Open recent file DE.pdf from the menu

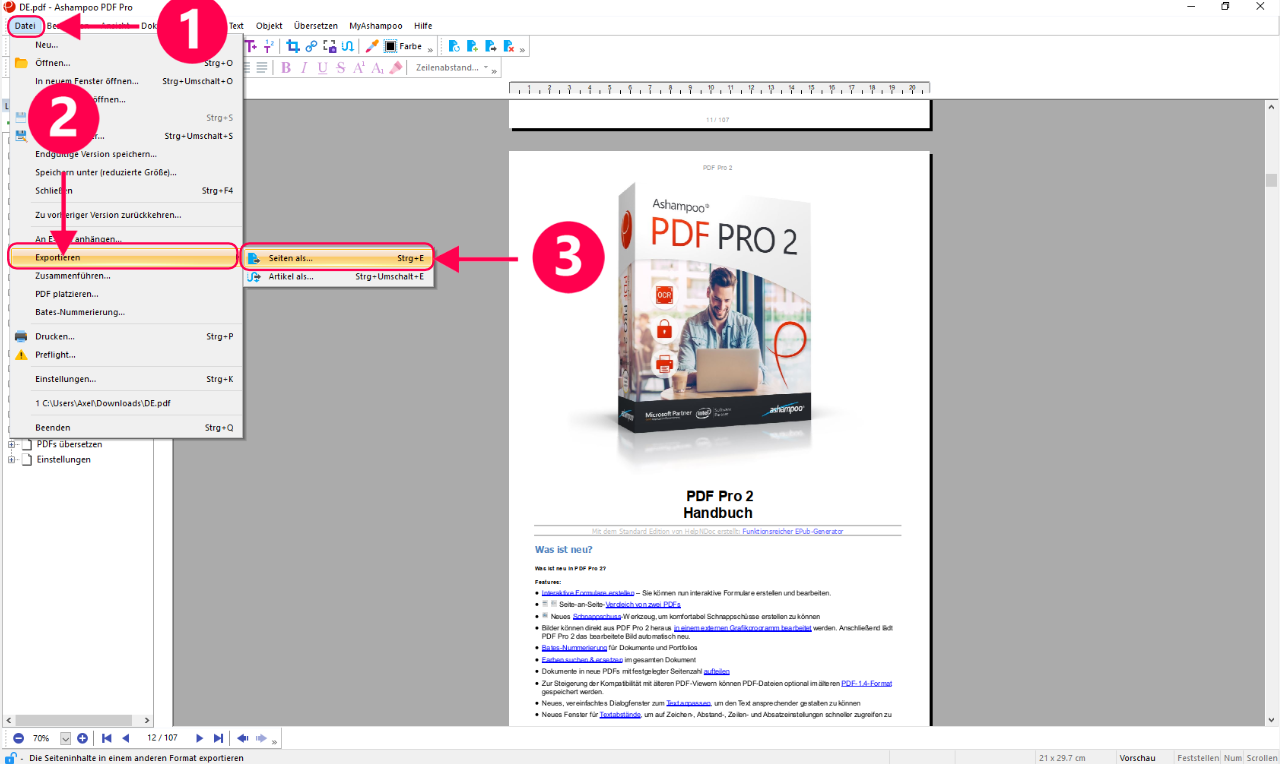[x=125, y=403]
